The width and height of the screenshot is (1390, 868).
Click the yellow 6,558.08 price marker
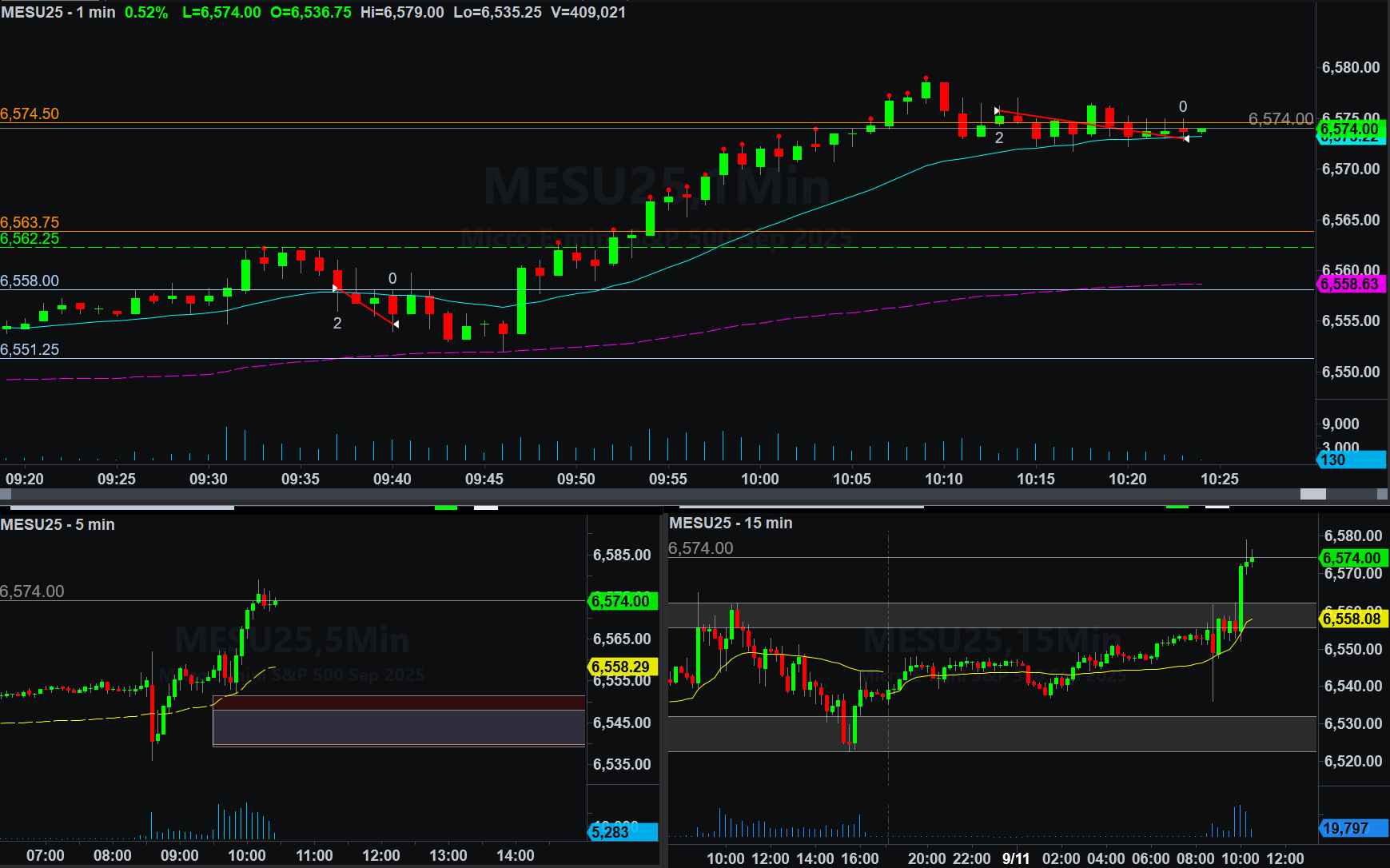[1352, 619]
